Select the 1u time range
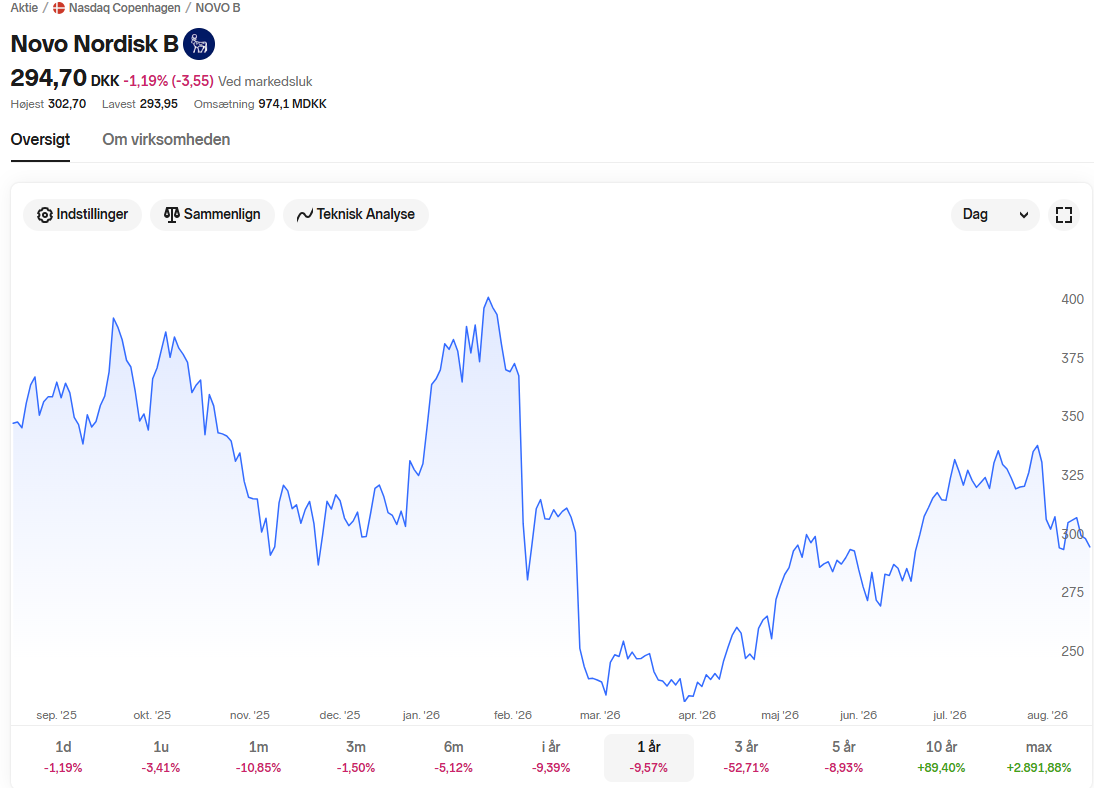The image size is (1094, 788). click(160, 757)
